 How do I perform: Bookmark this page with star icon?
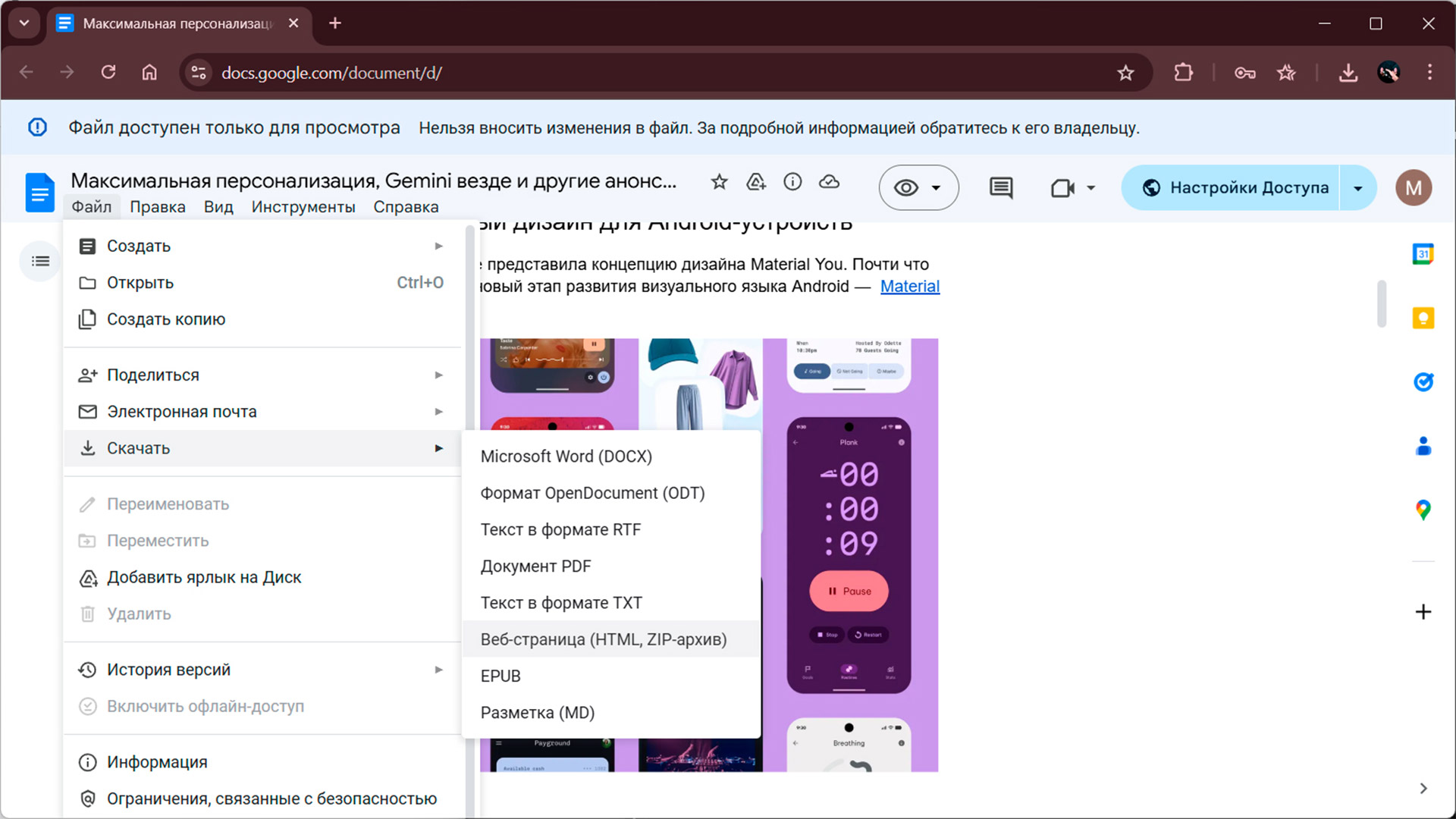pos(1125,73)
